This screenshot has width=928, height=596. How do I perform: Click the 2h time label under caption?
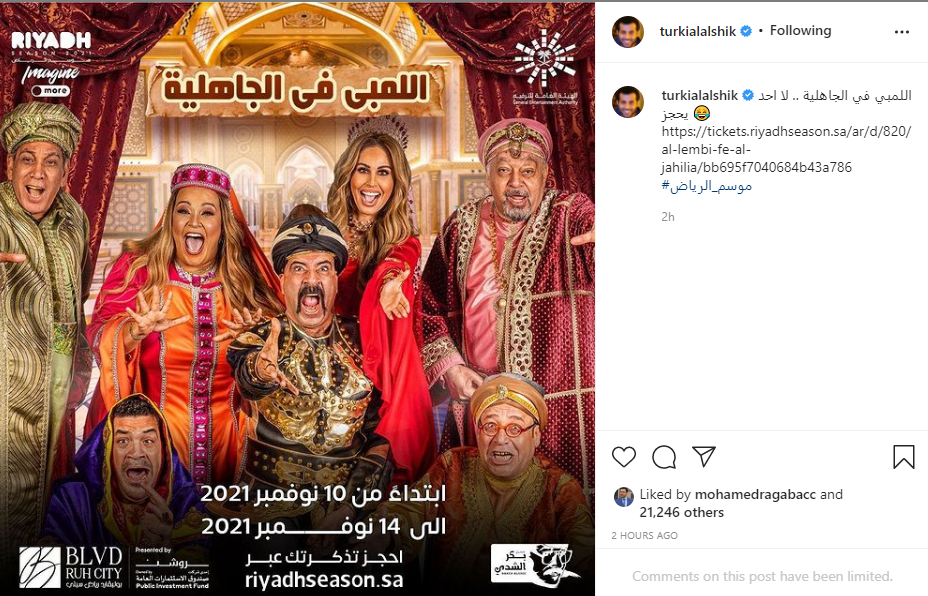(x=668, y=217)
